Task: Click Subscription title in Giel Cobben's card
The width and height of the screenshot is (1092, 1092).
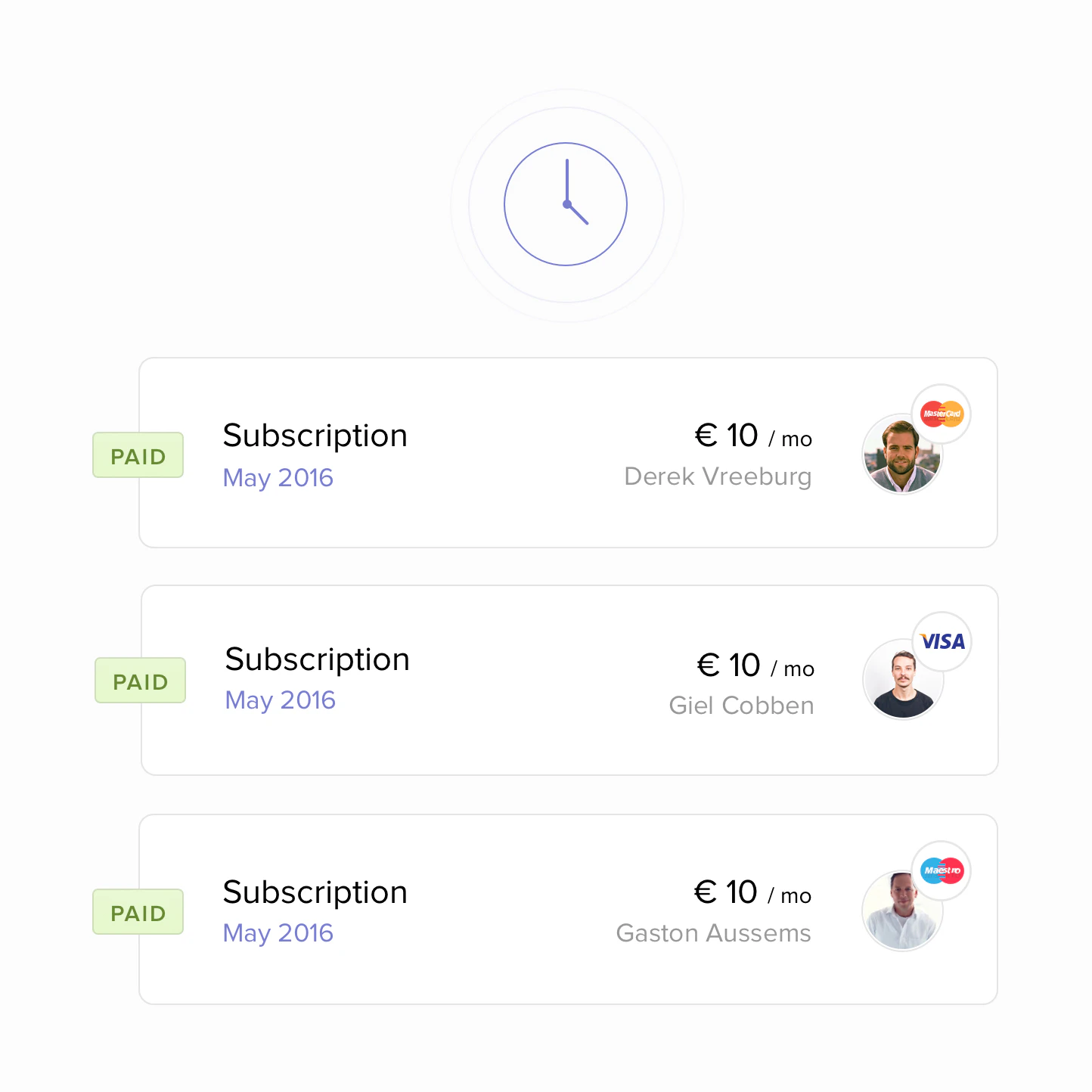Action: click(x=317, y=660)
